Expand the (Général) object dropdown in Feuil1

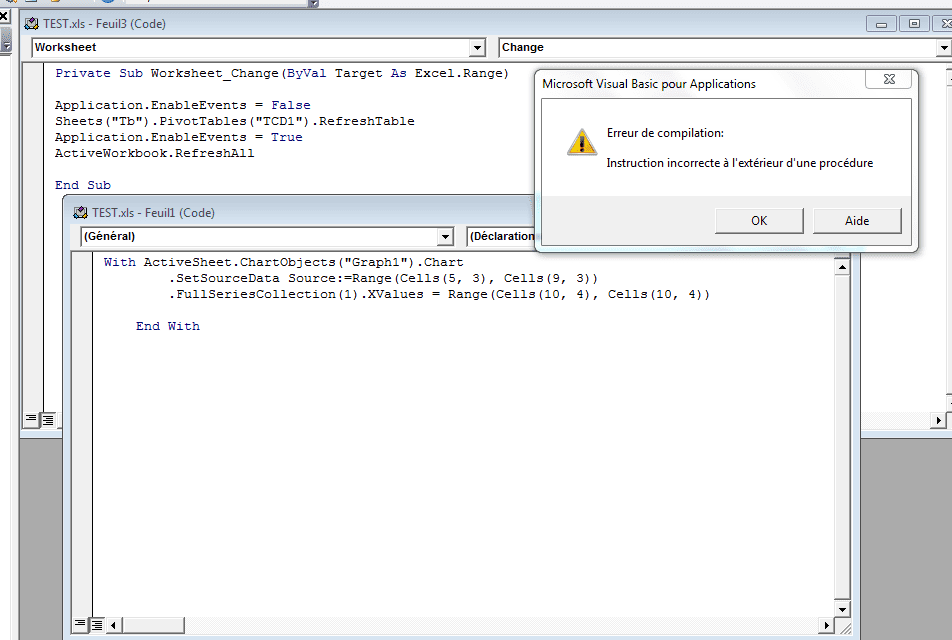[x=445, y=237]
